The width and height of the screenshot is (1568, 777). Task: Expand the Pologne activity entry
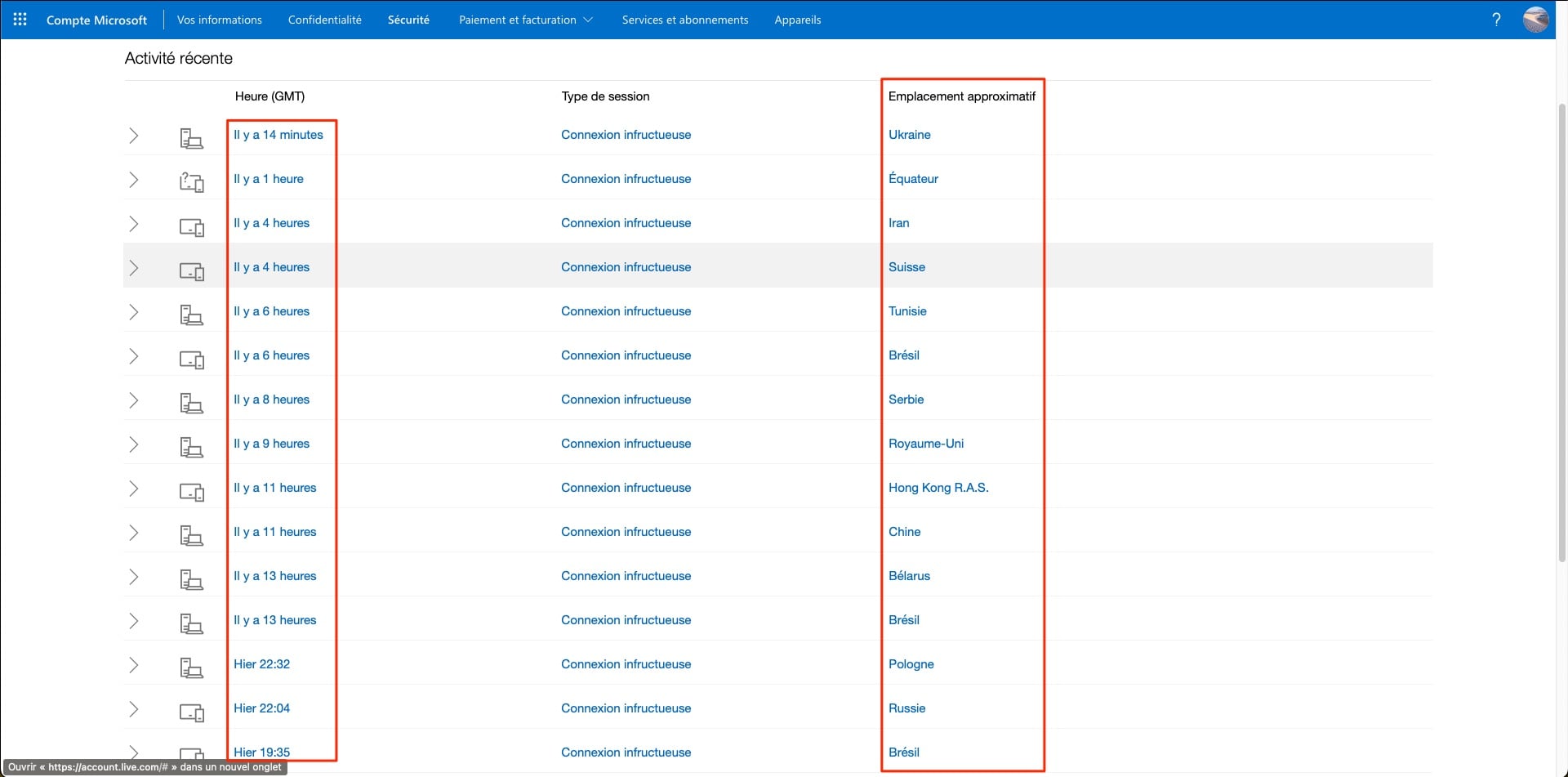134,665
